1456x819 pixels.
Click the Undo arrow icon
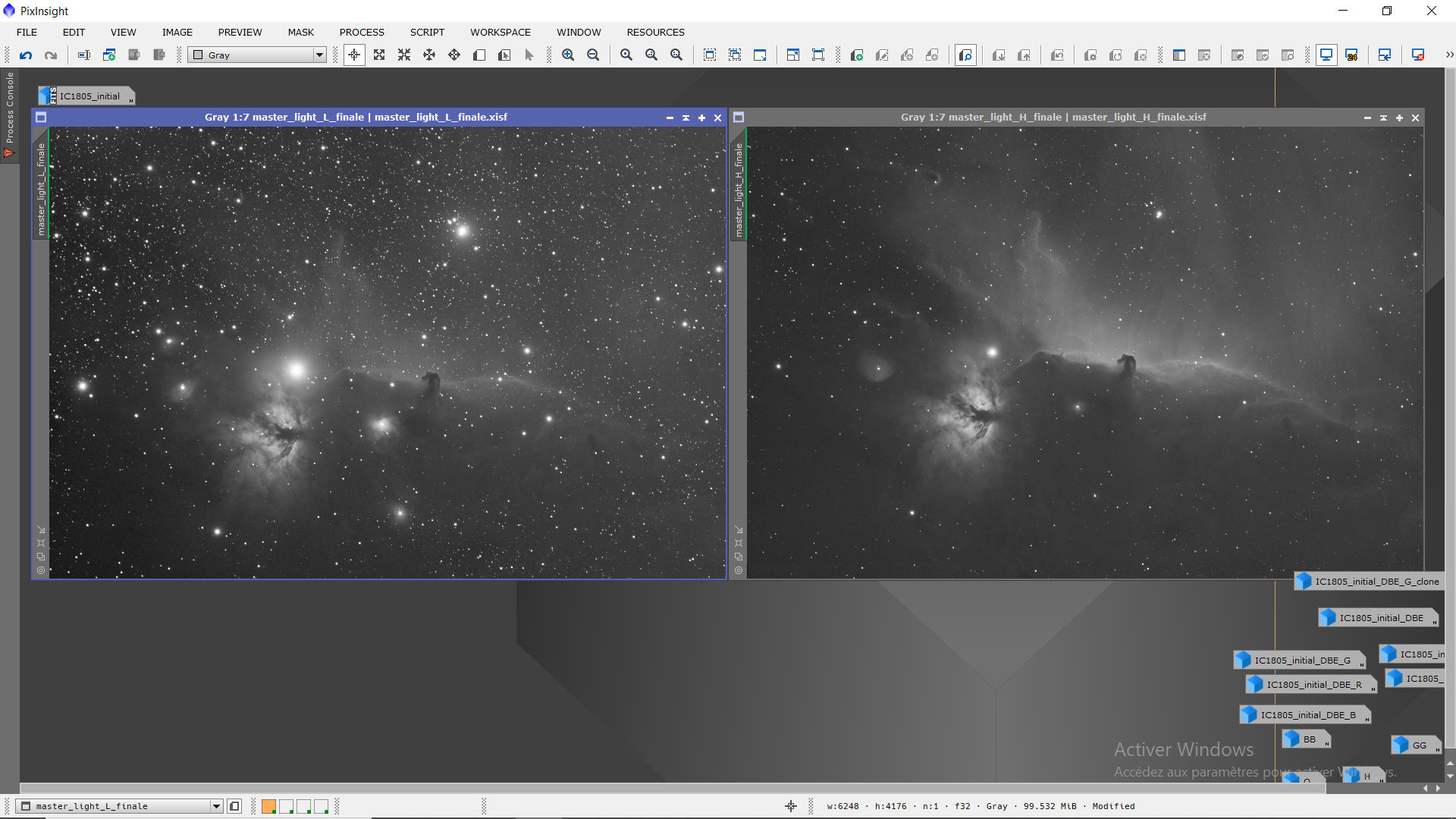(26, 55)
